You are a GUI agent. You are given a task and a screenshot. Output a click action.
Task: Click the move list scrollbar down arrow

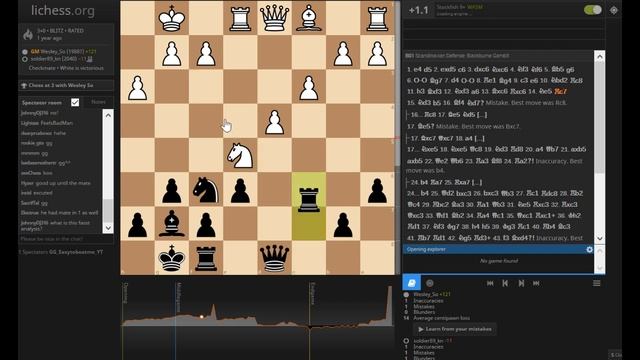599,238
